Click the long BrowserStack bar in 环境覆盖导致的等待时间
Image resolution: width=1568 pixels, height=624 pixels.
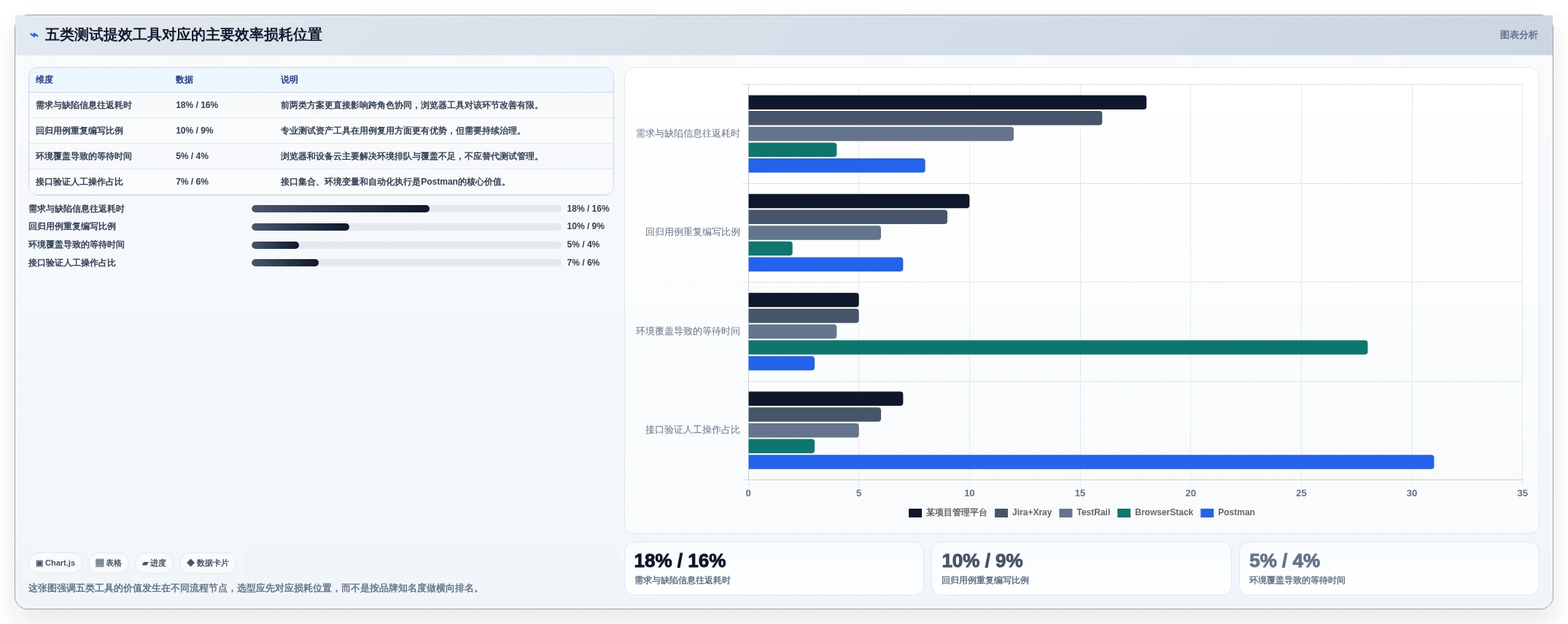[1057, 347]
